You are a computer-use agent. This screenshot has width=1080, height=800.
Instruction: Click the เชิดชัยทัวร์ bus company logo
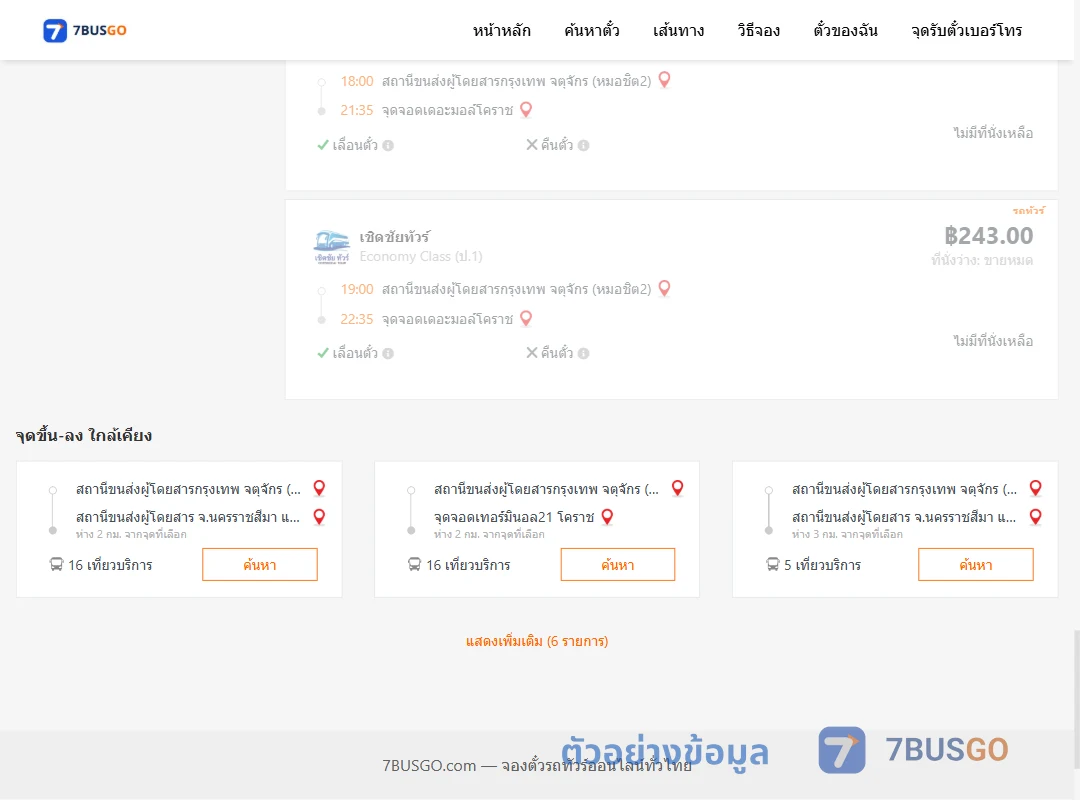[331, 247]
